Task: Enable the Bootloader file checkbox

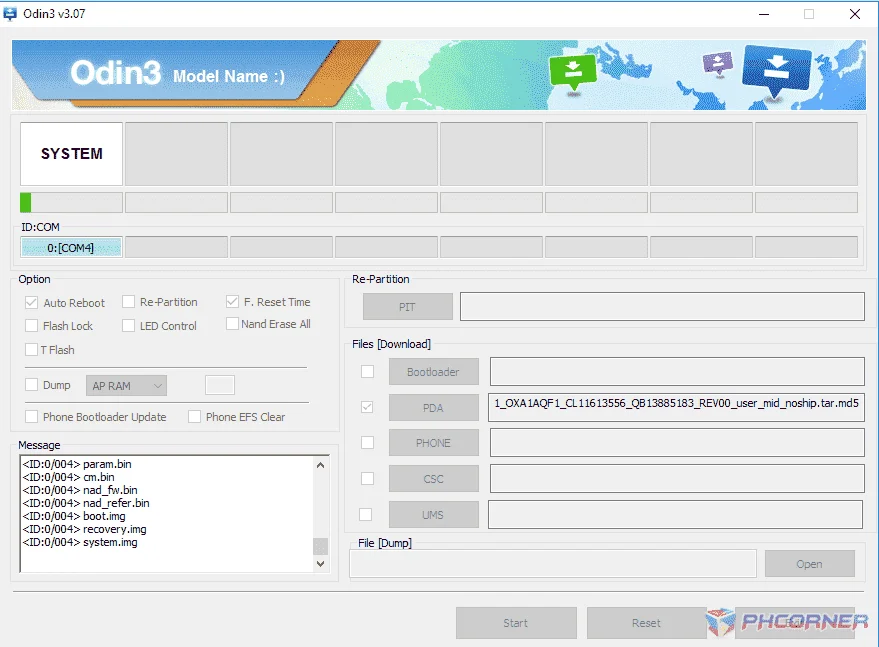Action: (x=367, y=371)
